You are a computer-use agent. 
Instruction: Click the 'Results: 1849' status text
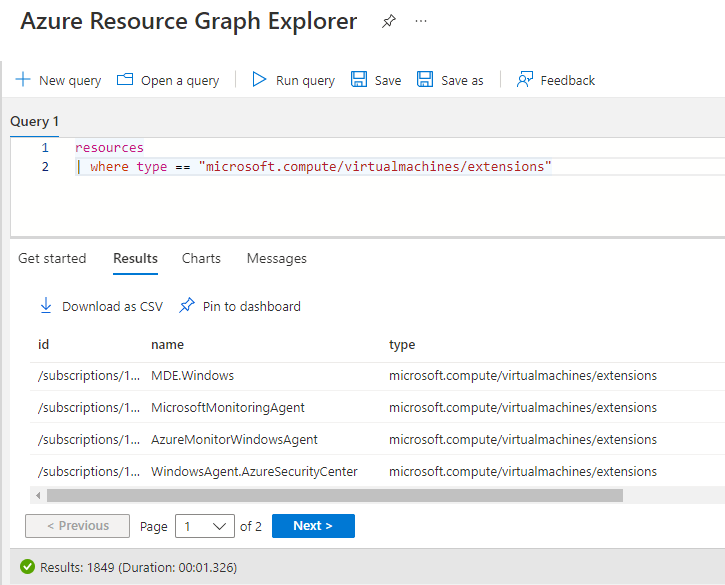[77, 567]
